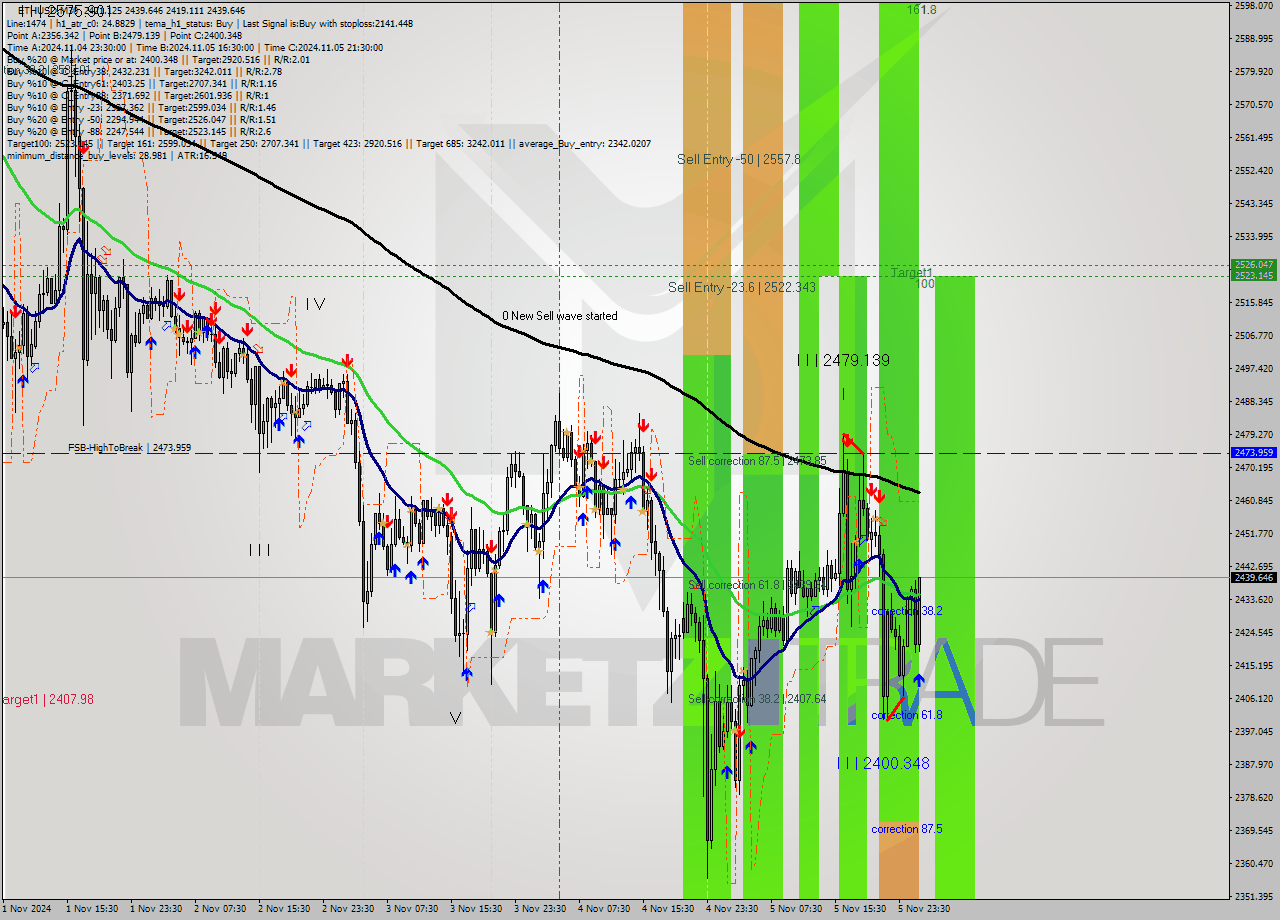Viewport: 1280px width, 920px height.
Task: Select the red 'arget1 | 2407.98' label
Action: [x=47, y=699]
